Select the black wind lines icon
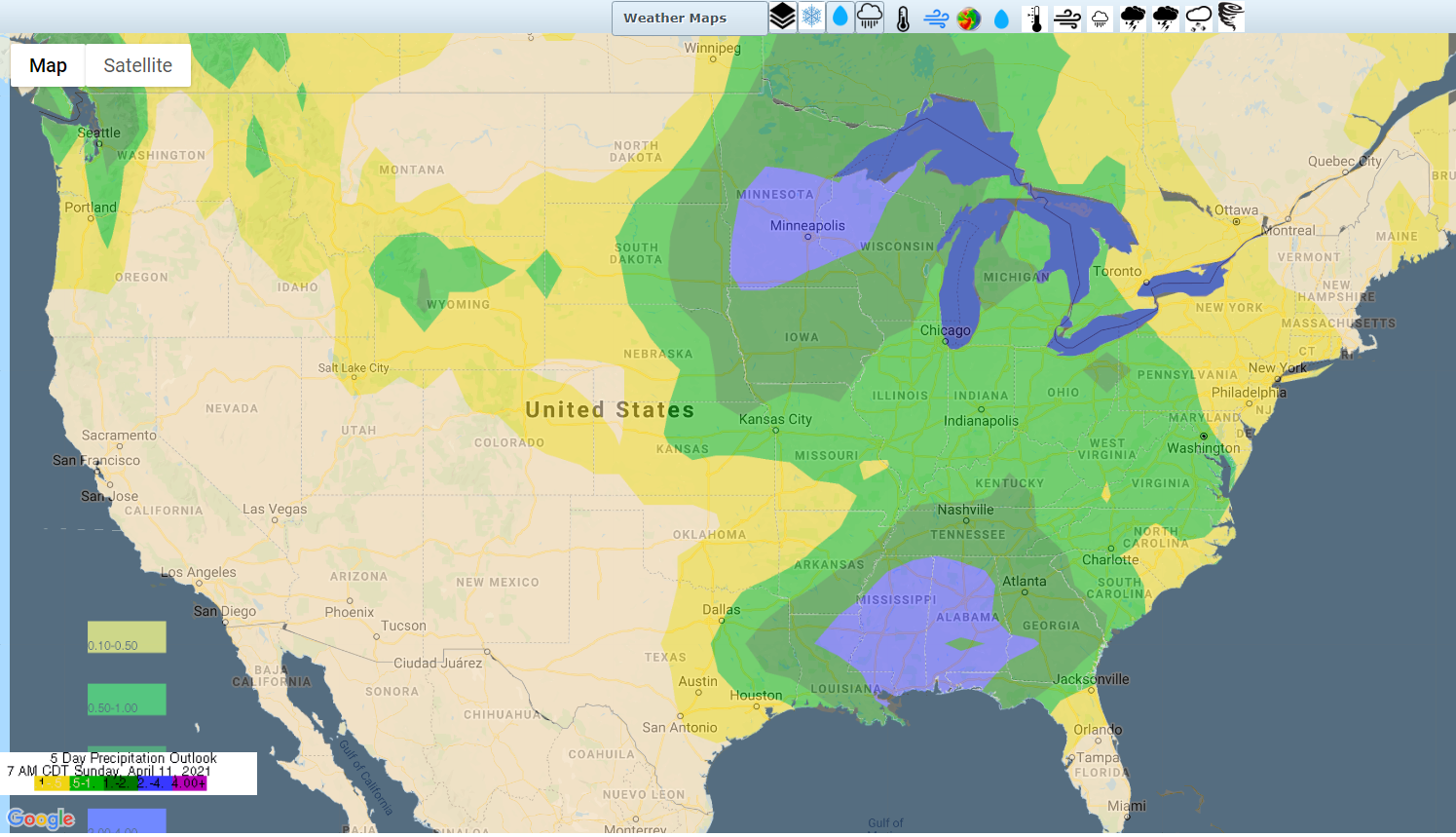Image resolution: width=1456 pixels, height=837 pixels. 1067,19
